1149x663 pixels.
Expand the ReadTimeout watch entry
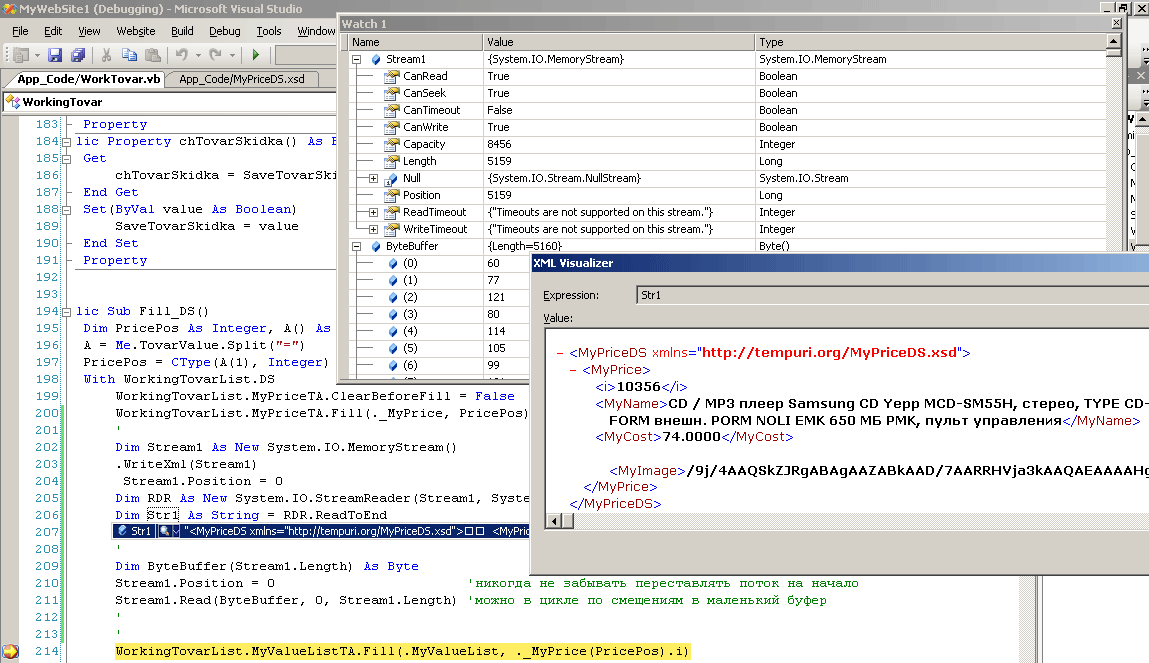click(x=374, y=213)
